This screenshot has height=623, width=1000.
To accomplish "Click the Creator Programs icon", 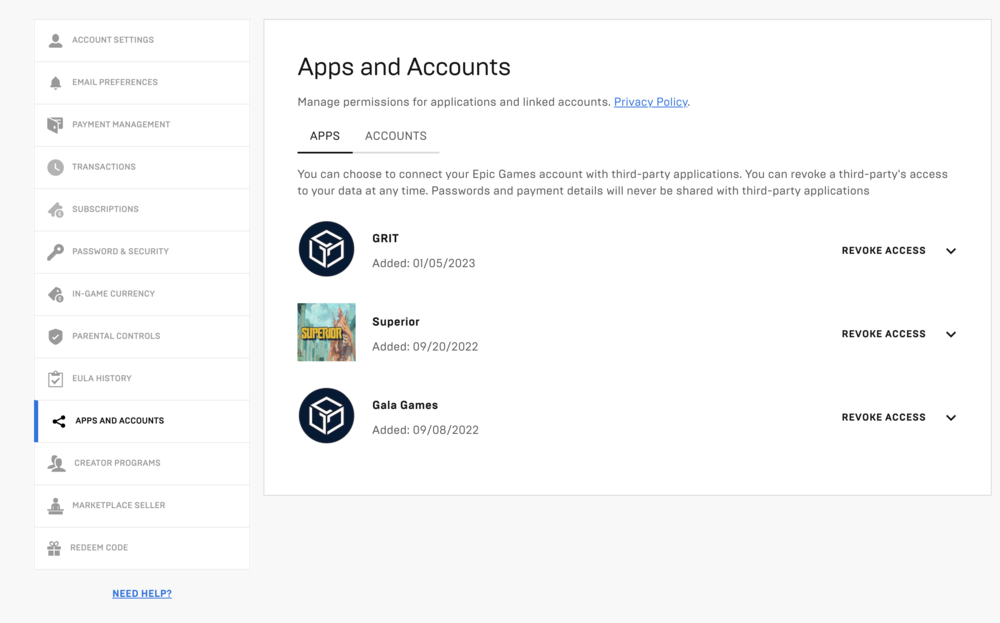I will (x=56, y=463).
